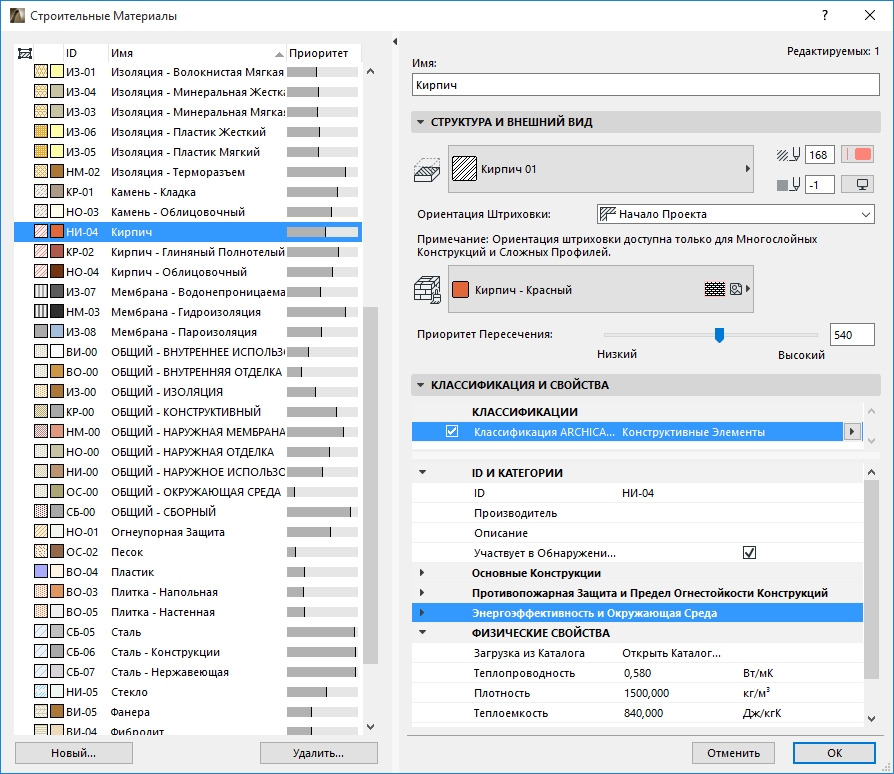The height and width of the screenshot is (774, 894).
Task: Select the Кирпич - Глиняный Полнотелый row
Action: (188, 252)
